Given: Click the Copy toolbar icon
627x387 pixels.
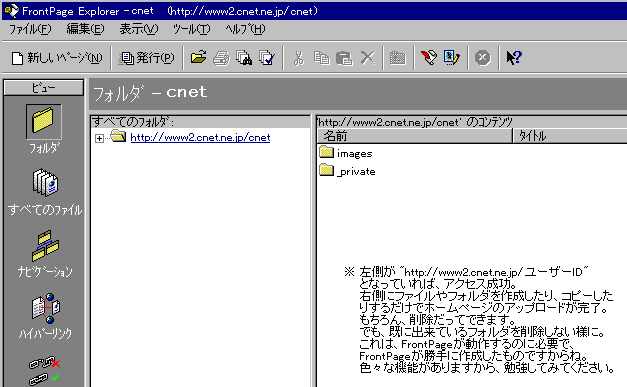Looking at the screenshot, I should (x=321, y=58).
